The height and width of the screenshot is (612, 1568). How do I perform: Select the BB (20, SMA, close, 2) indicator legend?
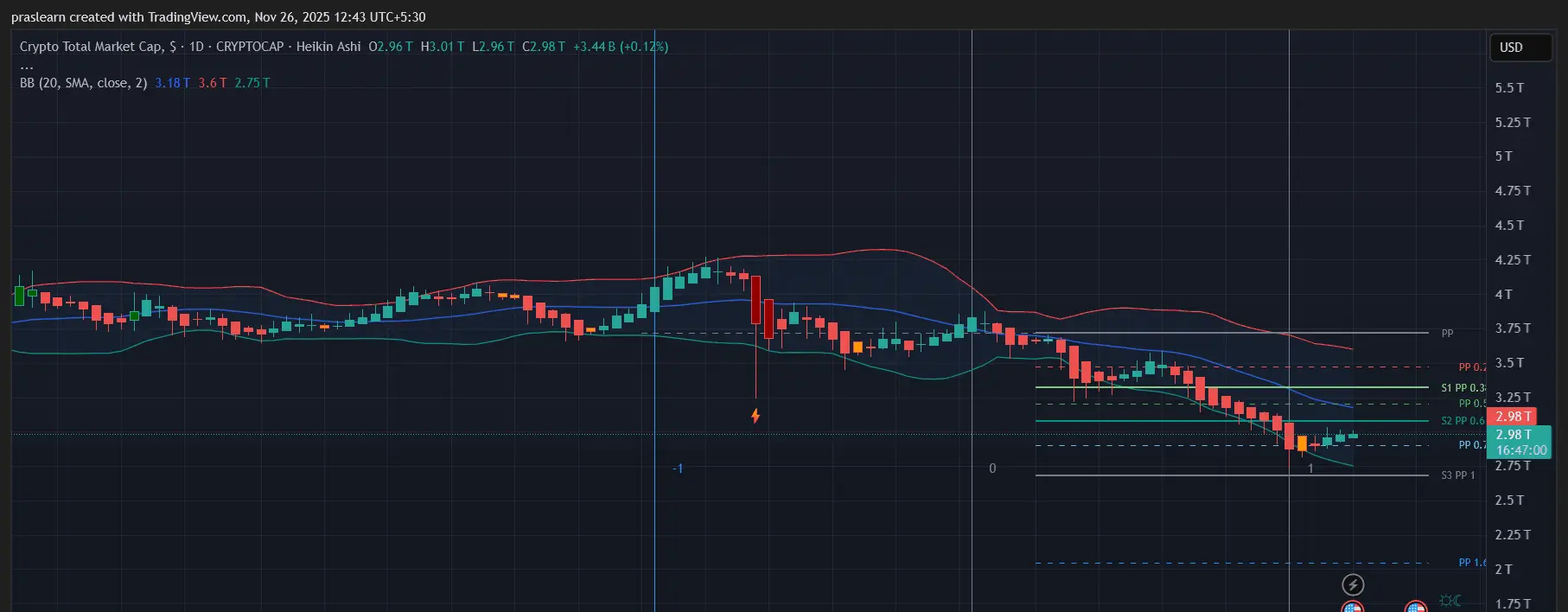84,83
